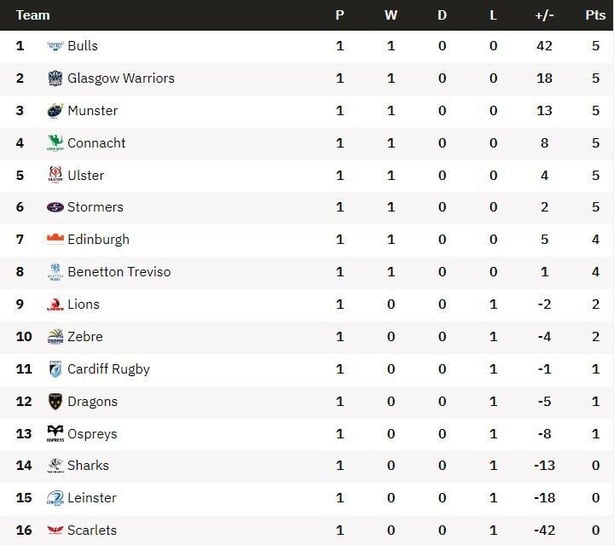Click the Leinster blue logo

55,498
